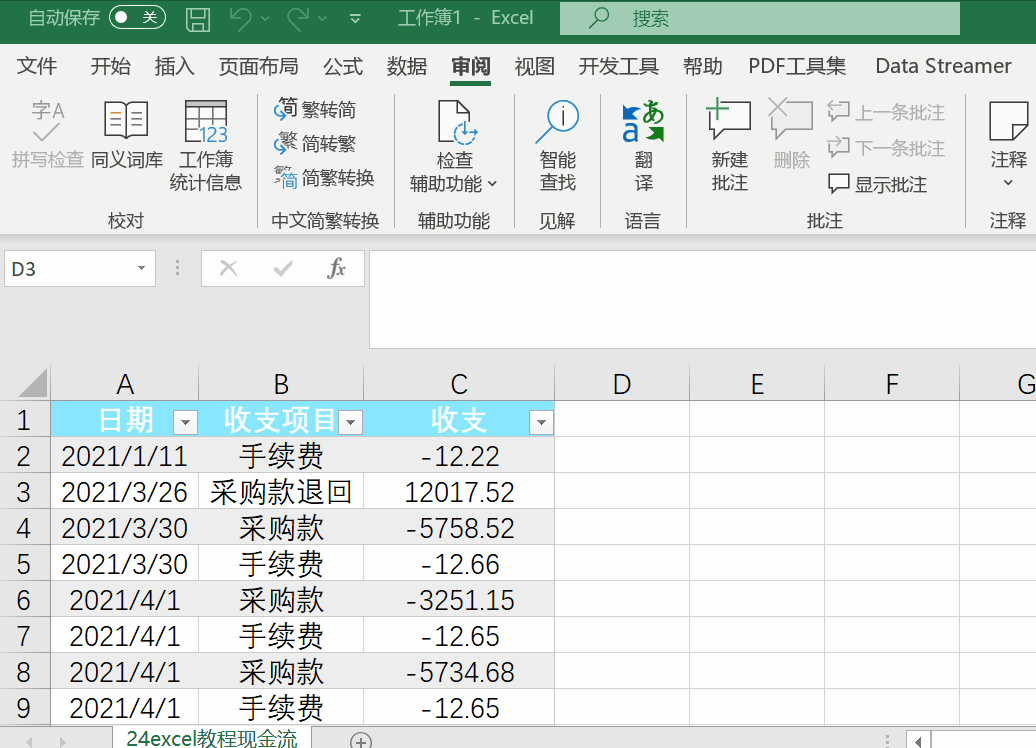Click the 删除 comment button
This screenshot has height=748, width=1036.
pos(791,135)
